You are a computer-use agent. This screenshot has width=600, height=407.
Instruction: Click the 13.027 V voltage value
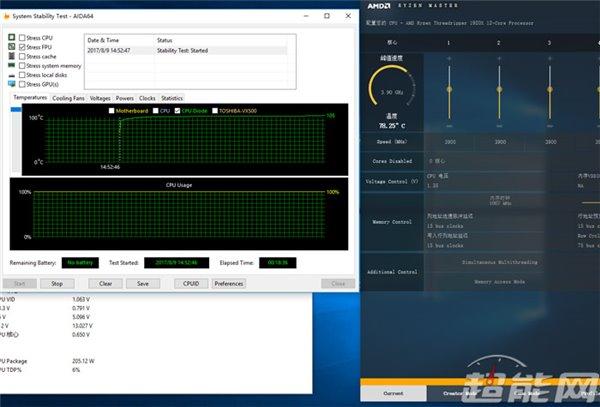(82, 326)
